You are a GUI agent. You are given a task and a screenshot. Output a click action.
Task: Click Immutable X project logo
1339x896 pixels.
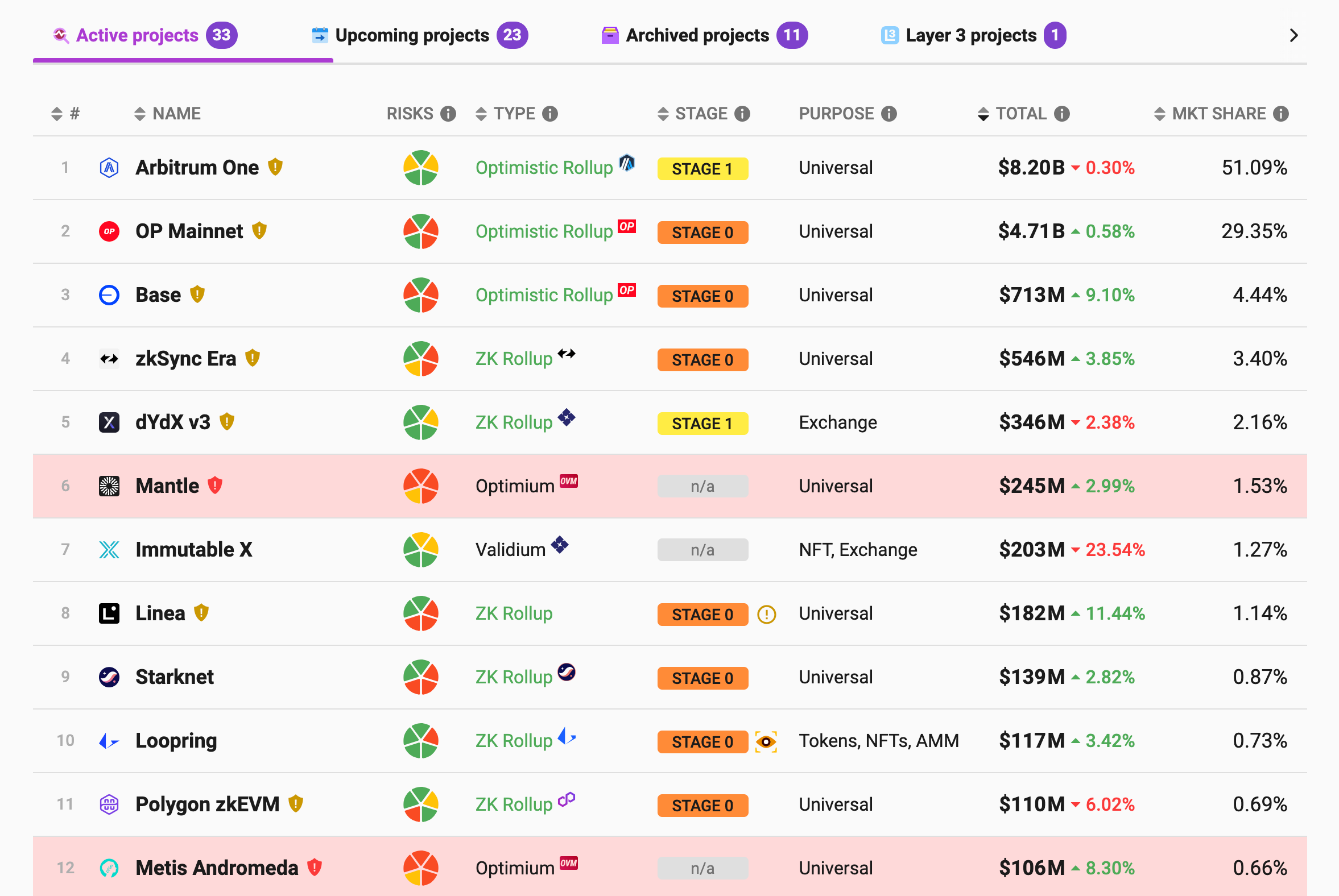109,550
